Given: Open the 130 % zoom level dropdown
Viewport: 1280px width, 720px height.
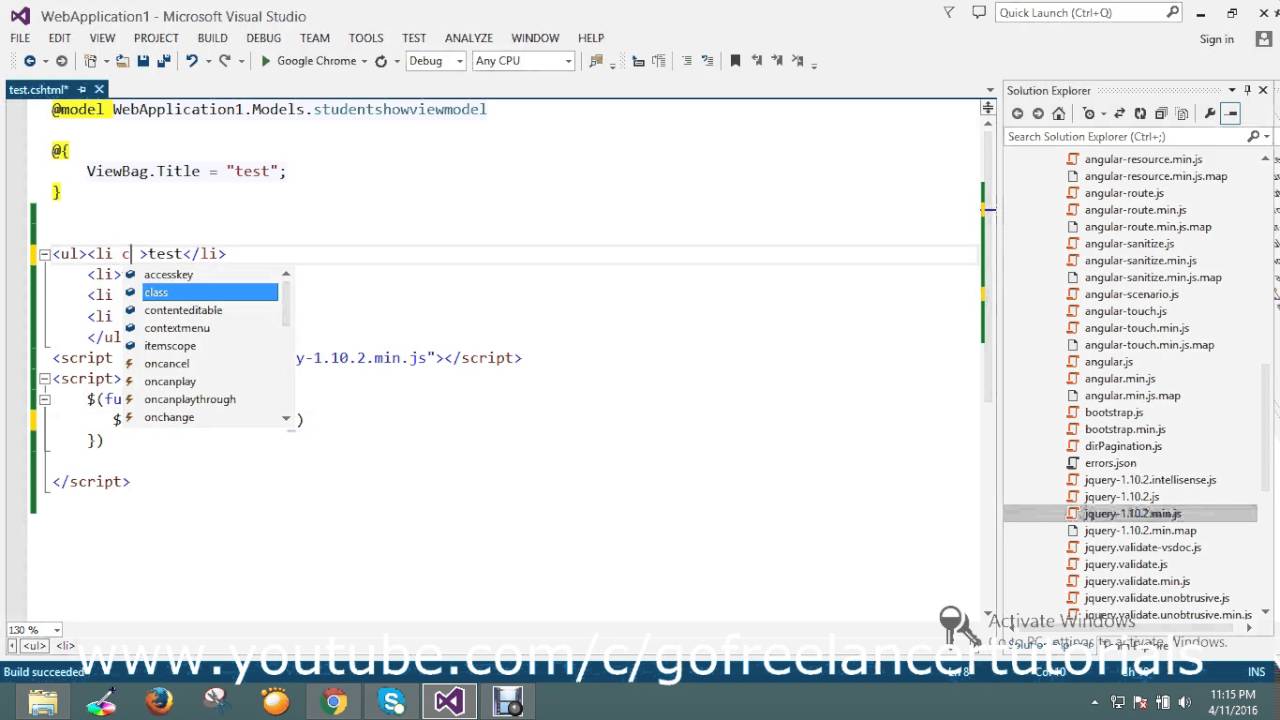Looking at the screenshot, I should click(x=57, y=630).
